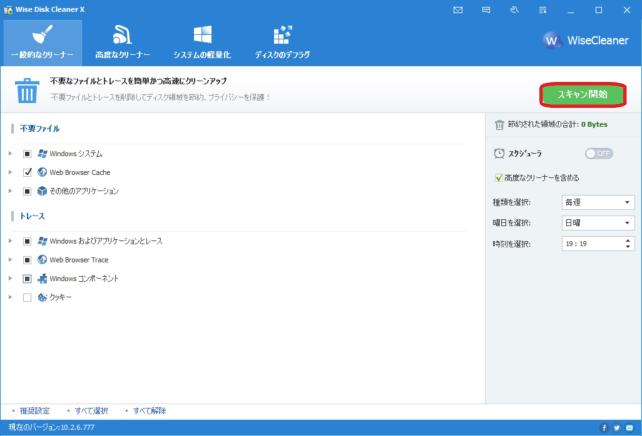
Task: Click the scheduler clock icon
Action: [x=499, y=154]
